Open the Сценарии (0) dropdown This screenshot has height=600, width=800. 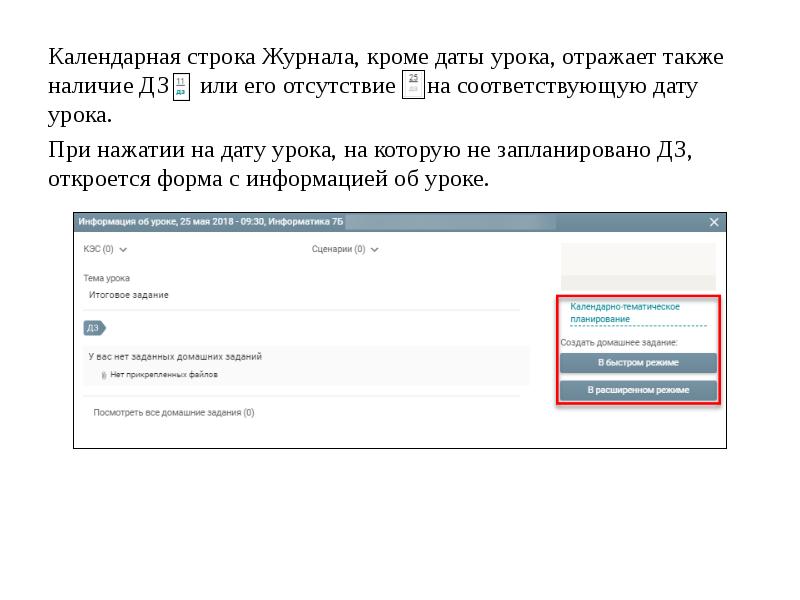tap(344, 249)
